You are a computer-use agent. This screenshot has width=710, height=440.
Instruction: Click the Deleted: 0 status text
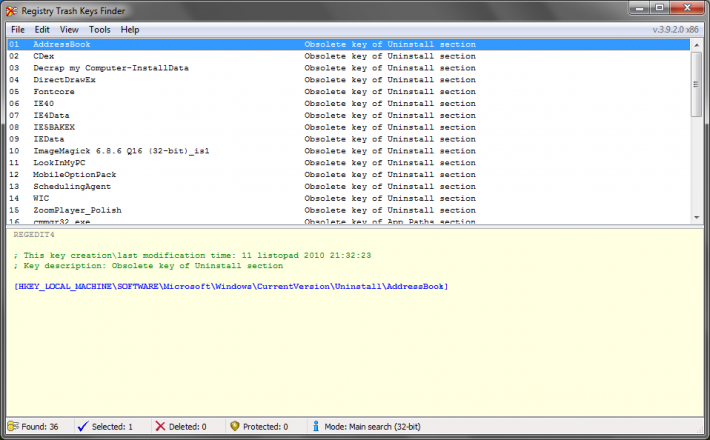pos(187,426)
